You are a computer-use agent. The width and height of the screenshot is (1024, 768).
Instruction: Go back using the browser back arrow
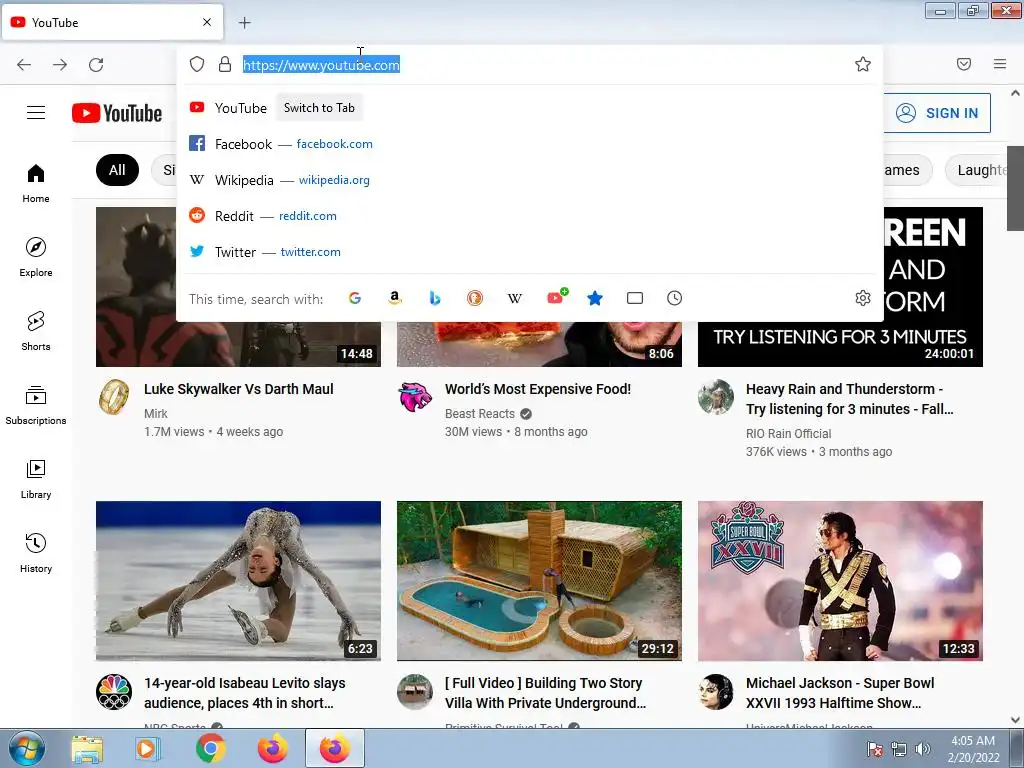point(24,65)
